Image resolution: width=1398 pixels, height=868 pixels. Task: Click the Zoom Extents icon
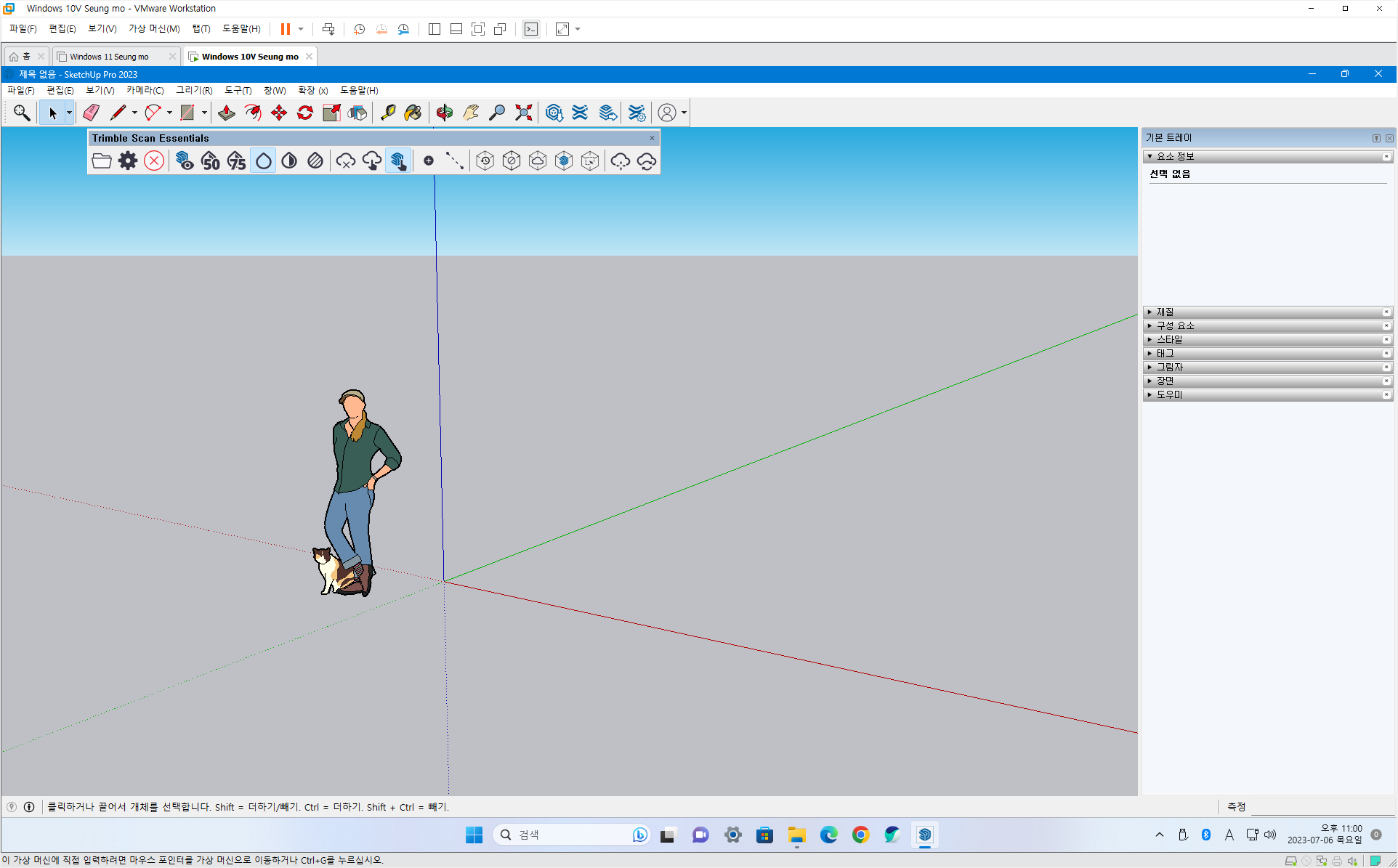(523, 113)
